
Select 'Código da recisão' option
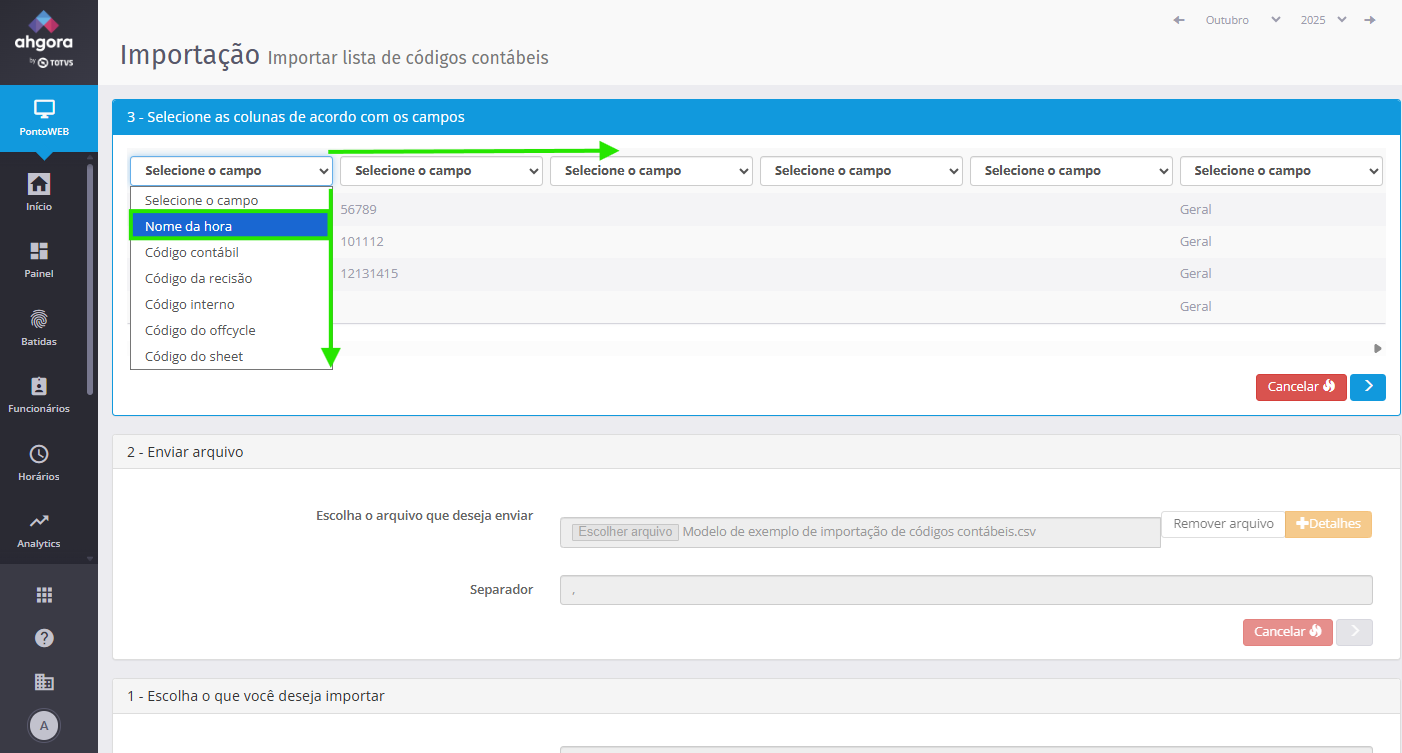pyautogui.click(x=231, y=278)
